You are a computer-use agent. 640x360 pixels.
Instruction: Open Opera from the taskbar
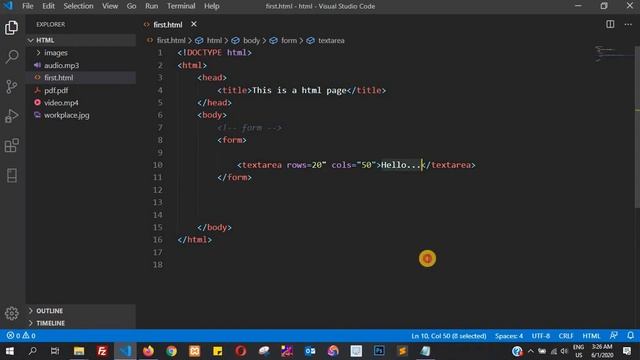coord(241,351)
